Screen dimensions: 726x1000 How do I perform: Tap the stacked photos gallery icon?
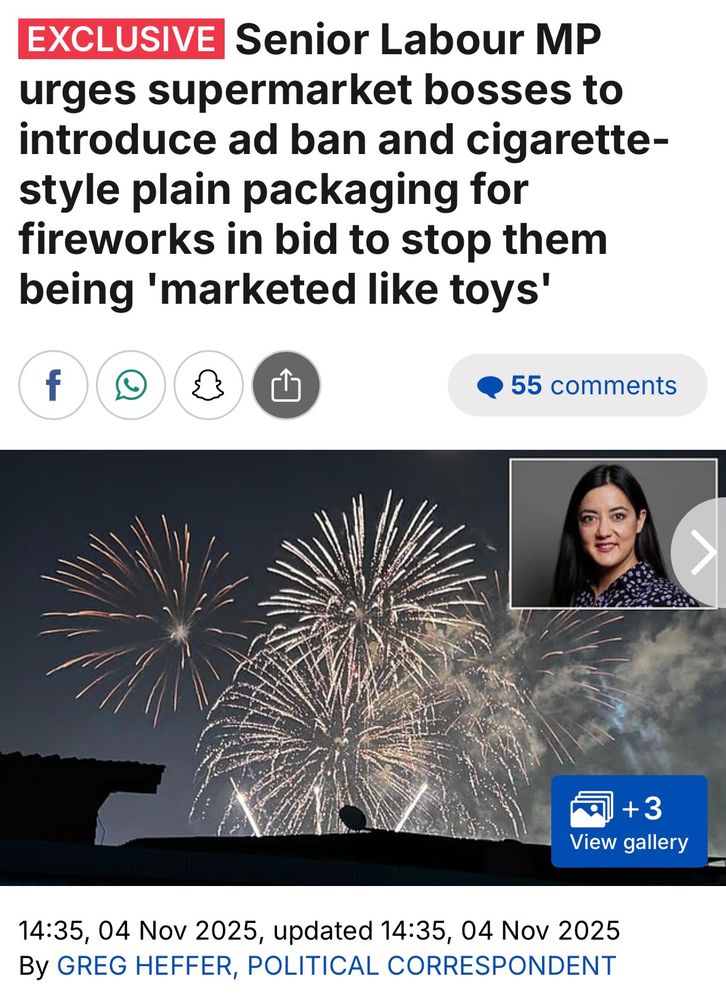(591, 809)
